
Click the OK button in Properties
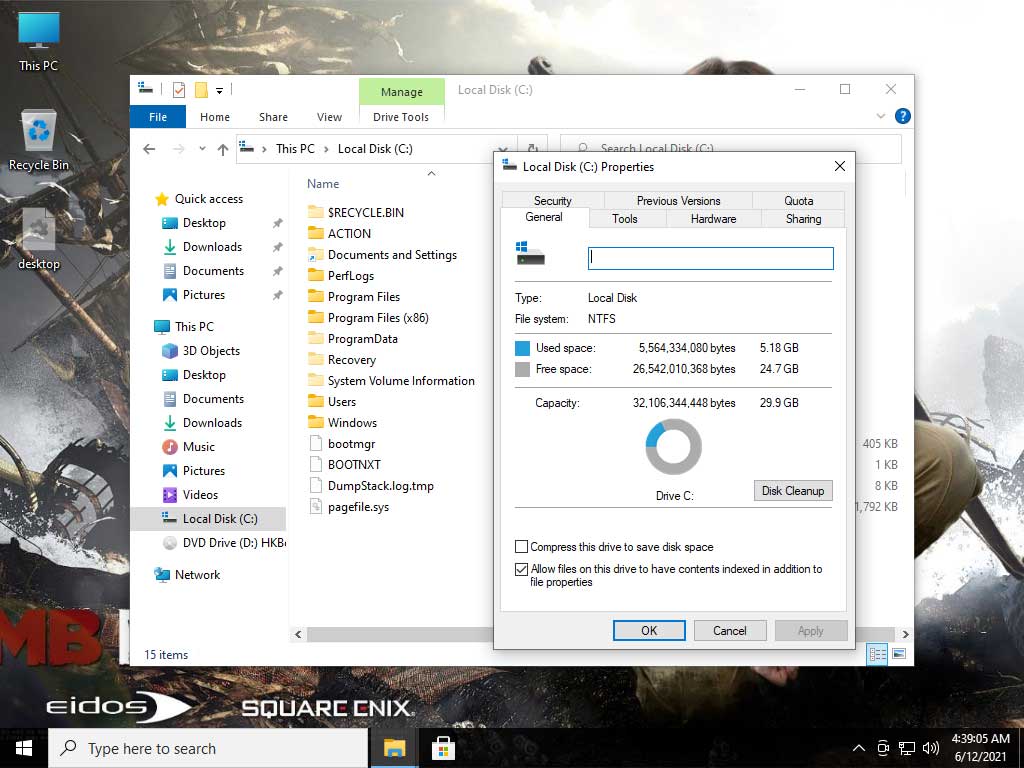point(649,630)
